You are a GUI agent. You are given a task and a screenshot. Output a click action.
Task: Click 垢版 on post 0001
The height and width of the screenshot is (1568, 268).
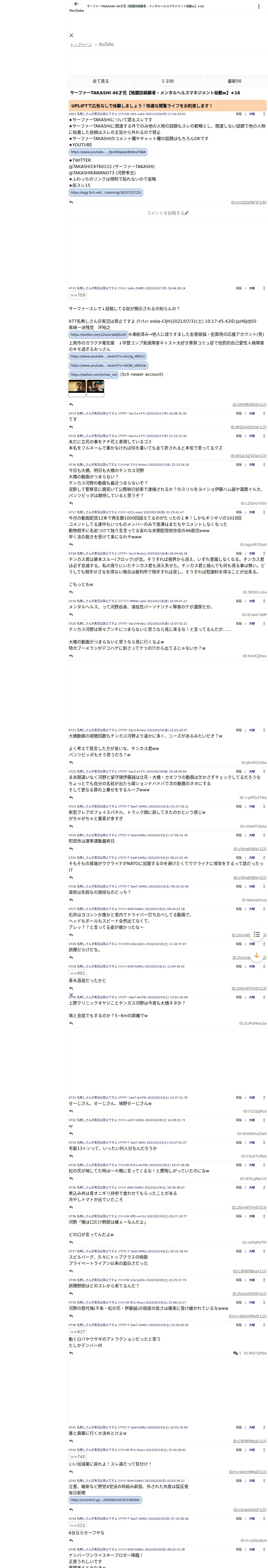coord(239,114)
